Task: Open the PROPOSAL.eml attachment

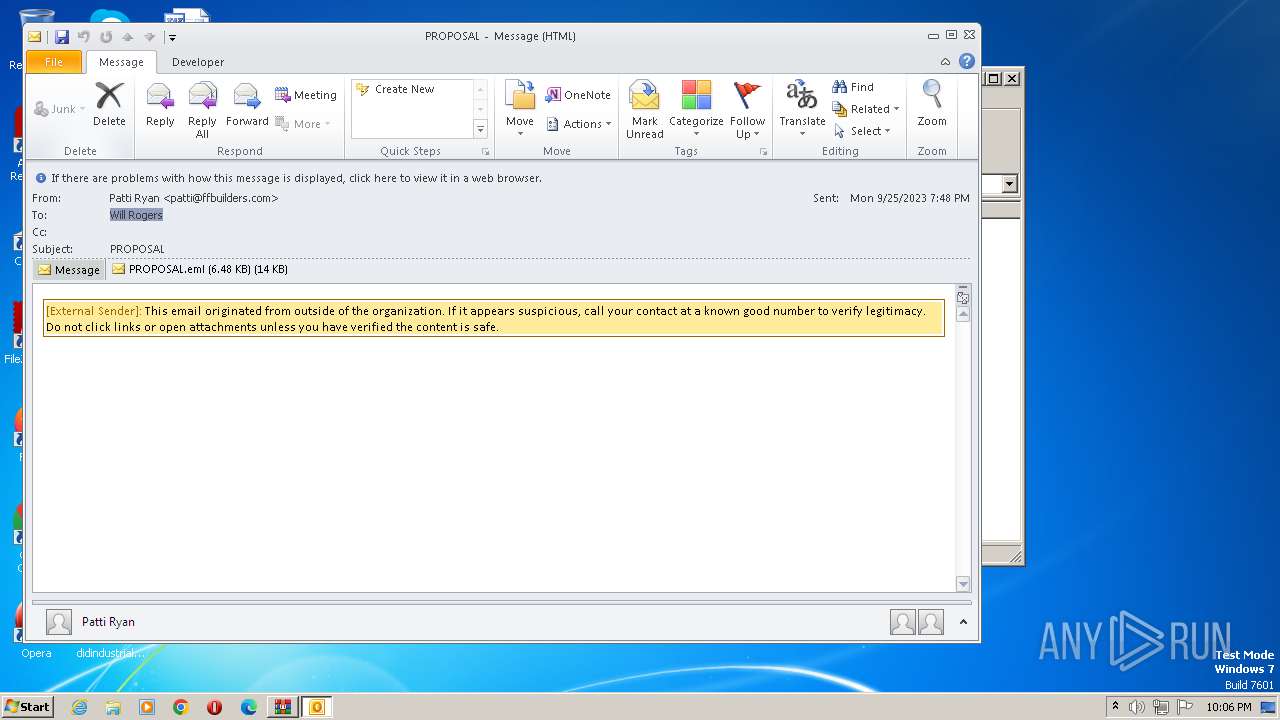Action: coord(200,269)
